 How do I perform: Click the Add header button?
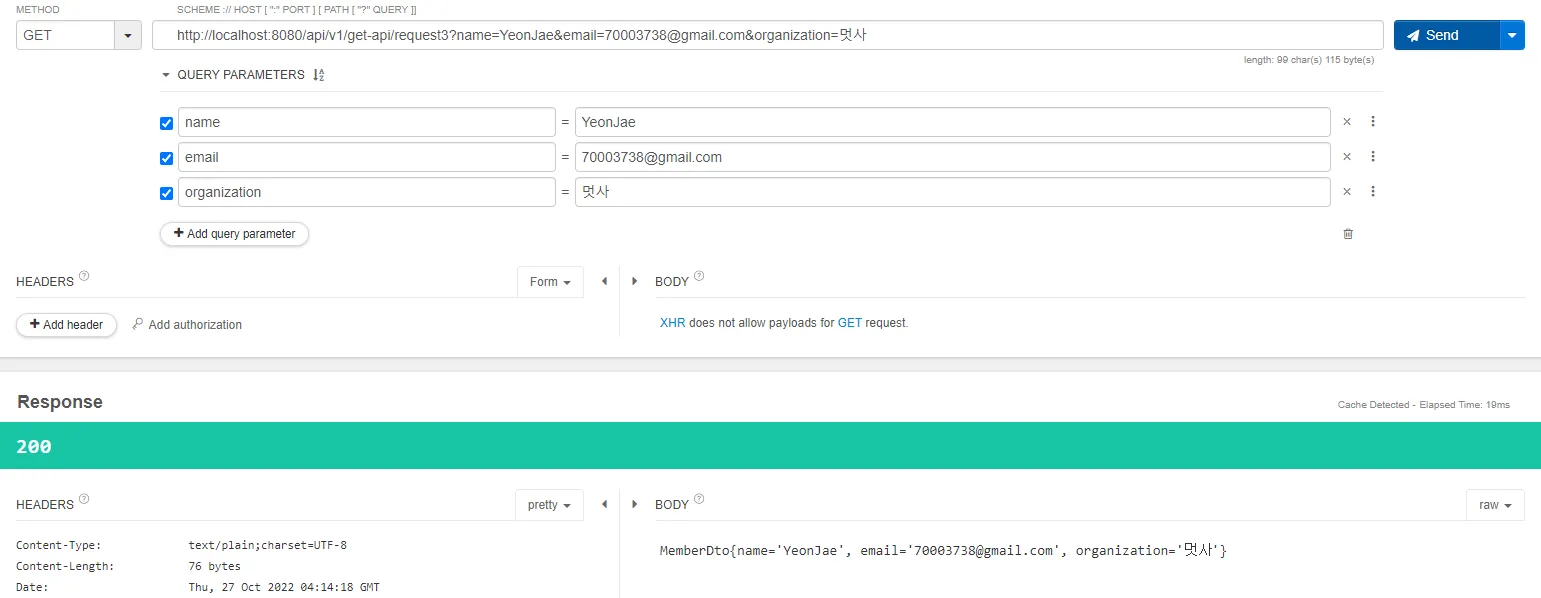pos(66,325)
